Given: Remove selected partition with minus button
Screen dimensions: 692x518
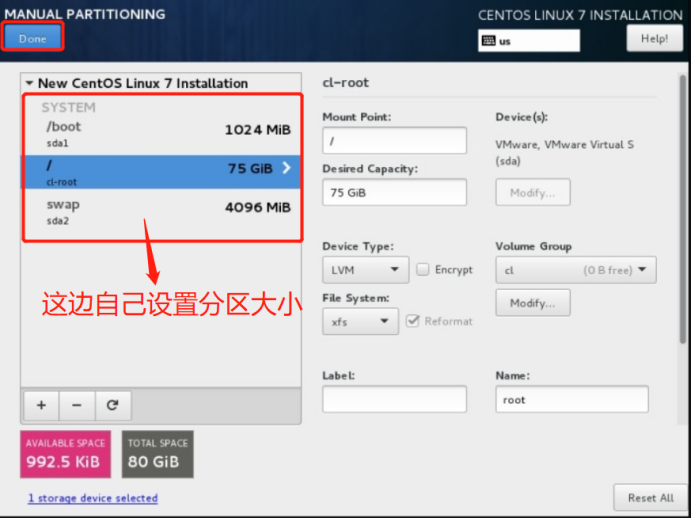Looking at the screenshot, I should (77, 405).
